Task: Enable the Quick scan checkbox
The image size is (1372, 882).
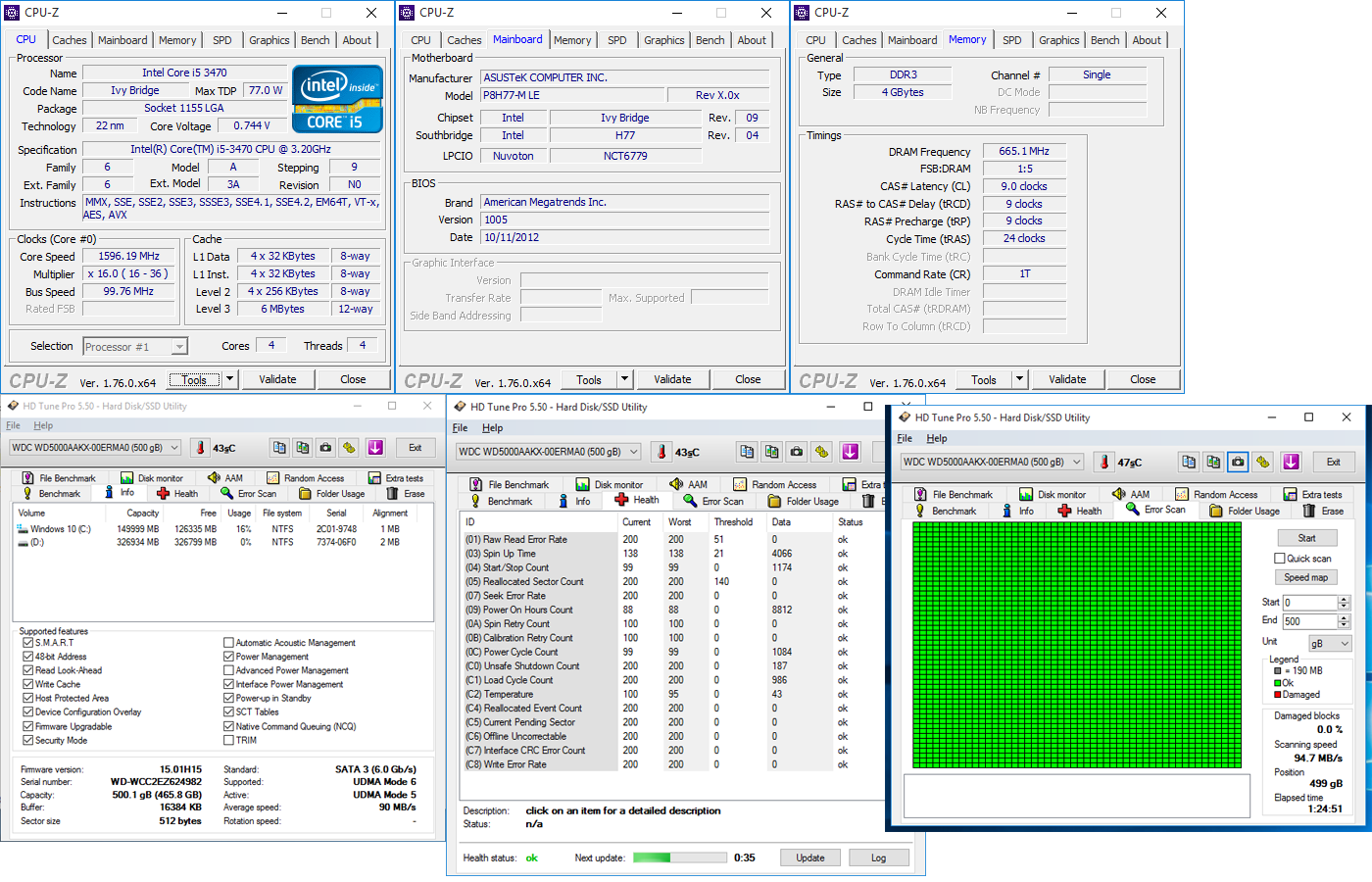Action: pyautogui.click(x=1280, y=559)
